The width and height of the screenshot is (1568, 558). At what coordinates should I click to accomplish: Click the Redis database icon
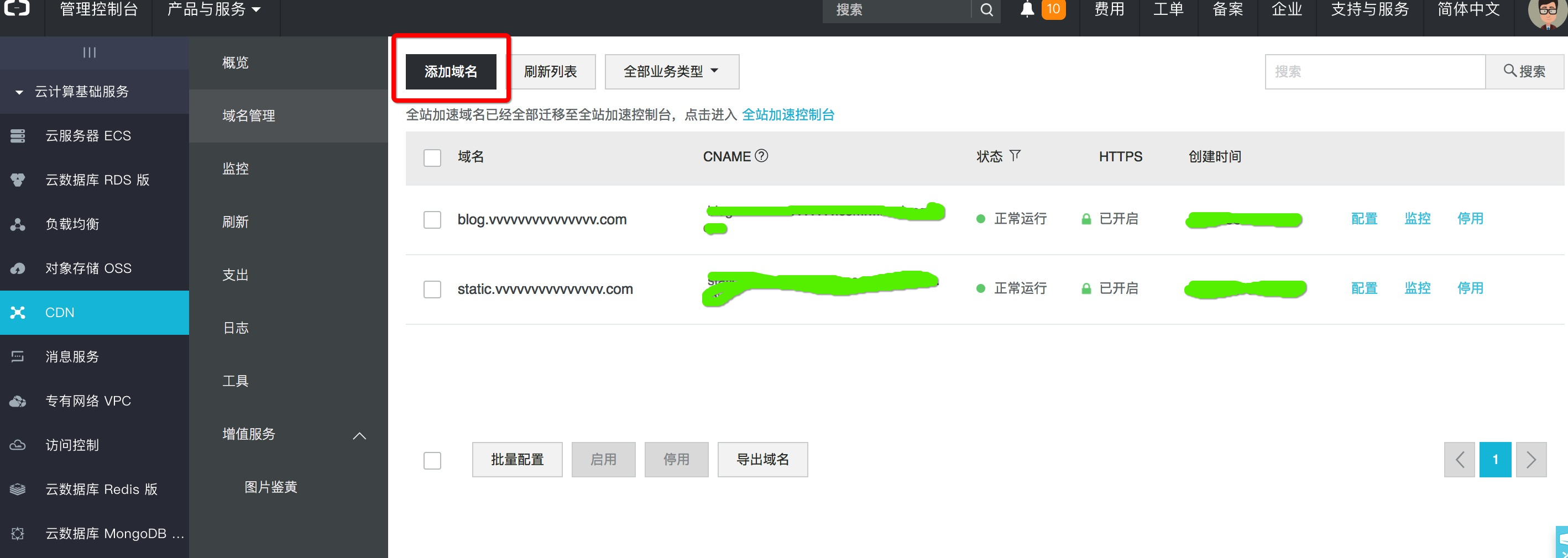coord(18,489)
